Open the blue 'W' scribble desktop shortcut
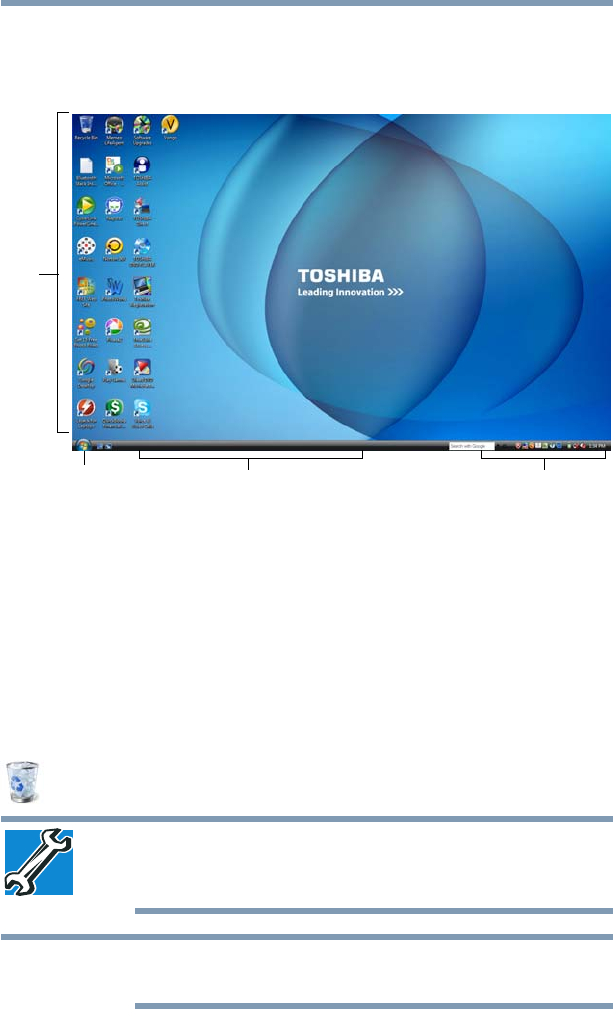The image size is (613, 1019). point(114,290)
